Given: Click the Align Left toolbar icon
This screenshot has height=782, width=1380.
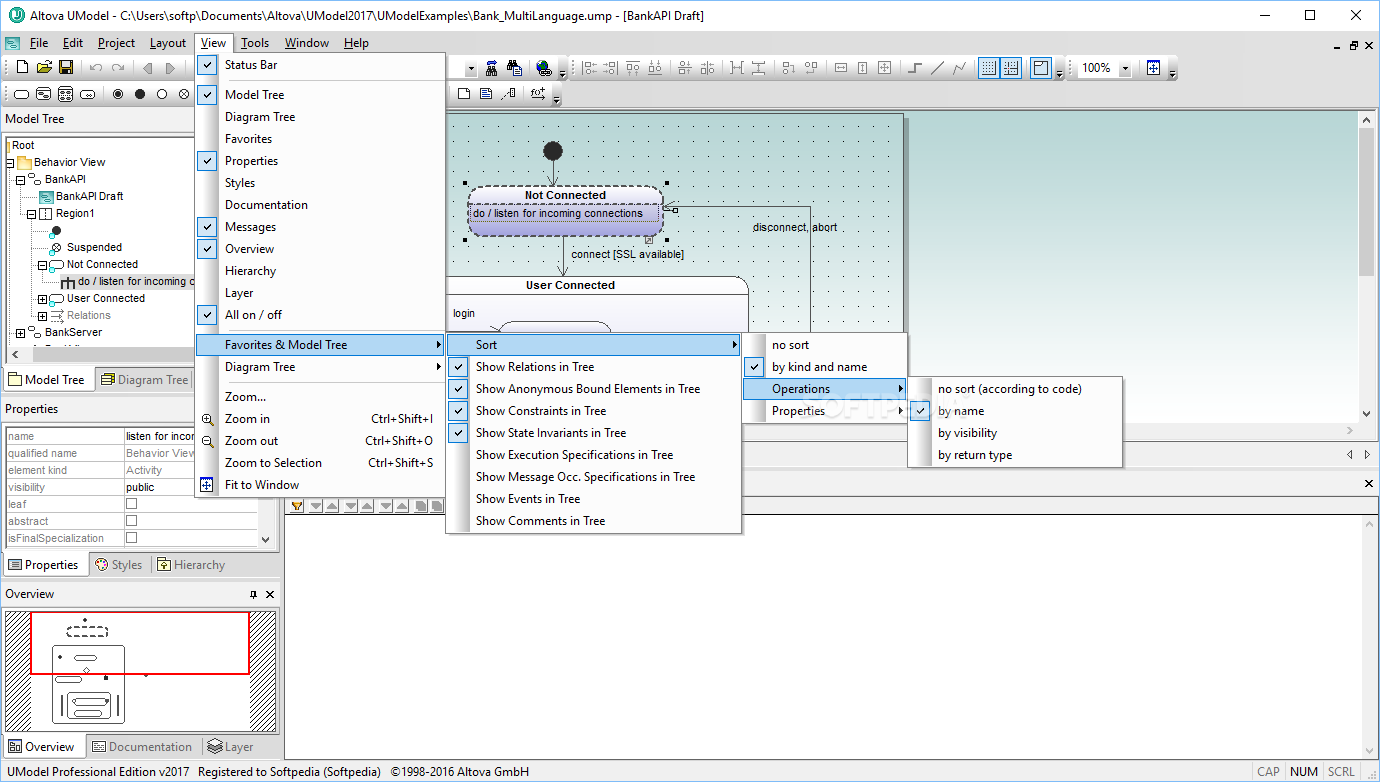Looking at the screenshot, I should point(590,68).
